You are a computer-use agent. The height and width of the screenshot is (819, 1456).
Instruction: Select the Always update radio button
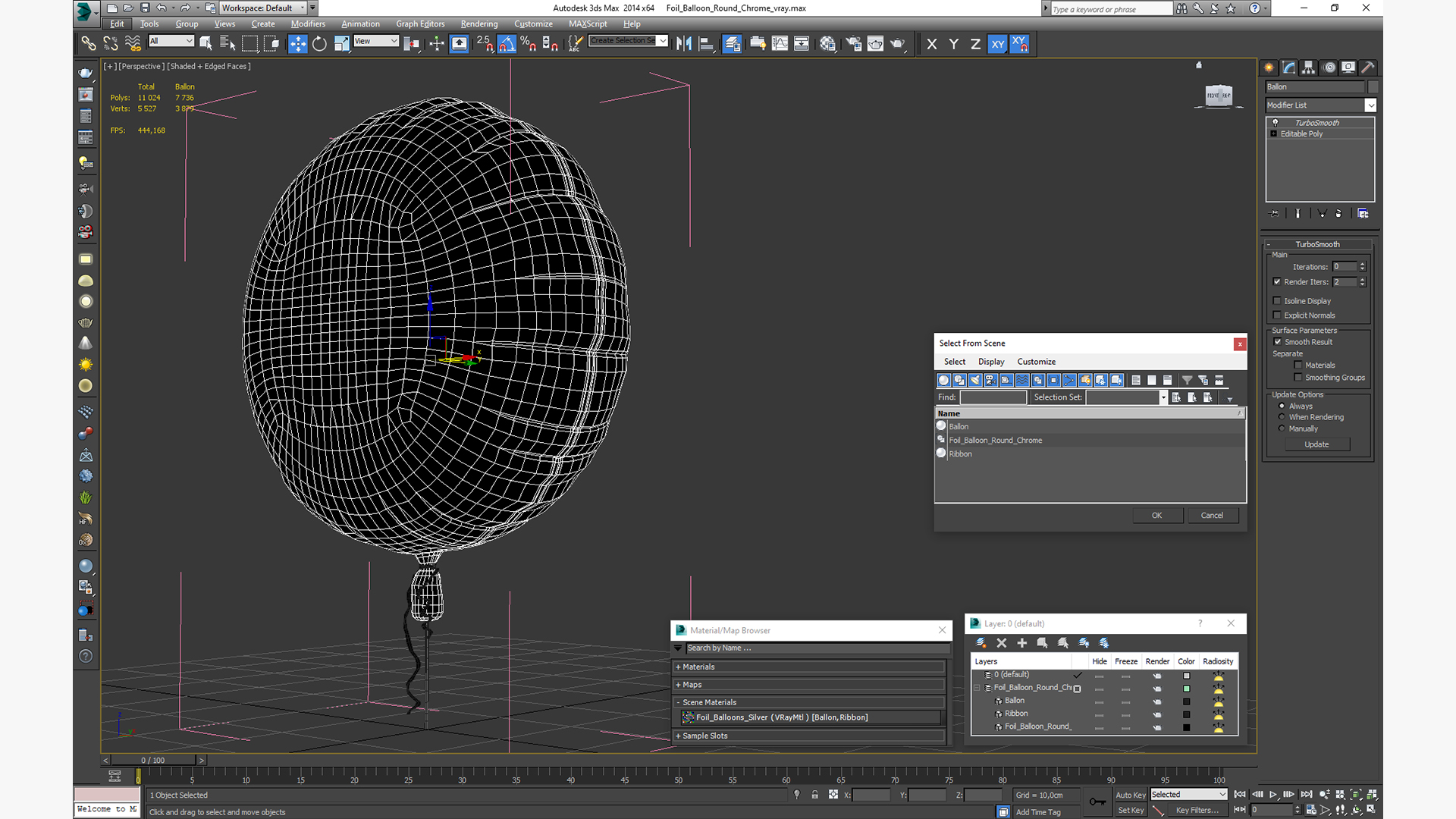tap(1282, 406)
